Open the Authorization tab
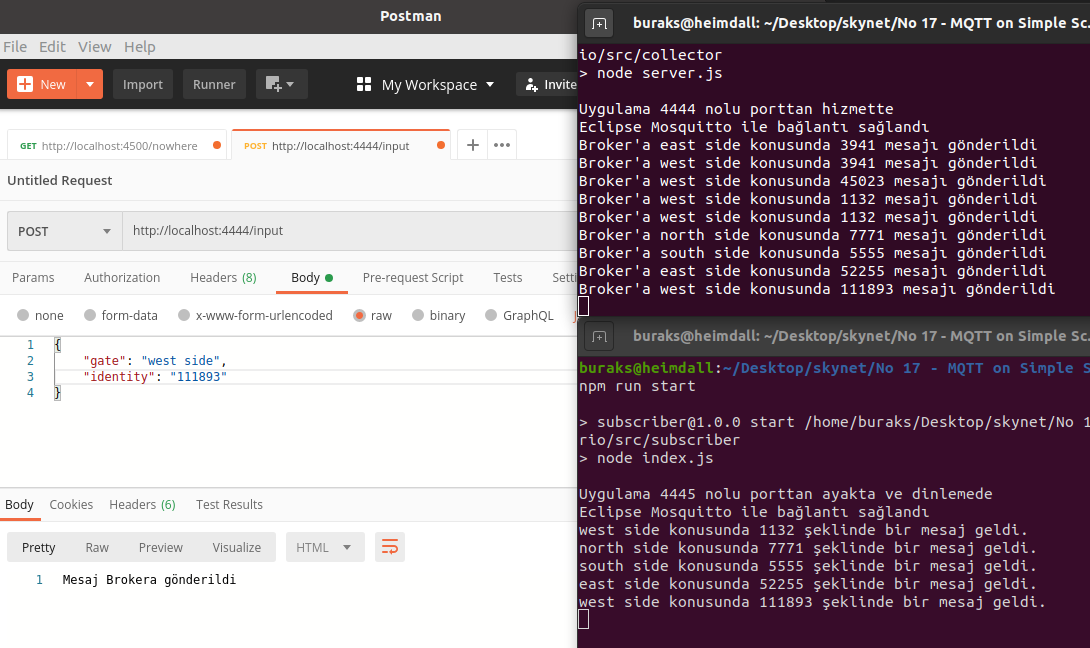Viewport: 1090px width, 648px height. coord(122,277)
